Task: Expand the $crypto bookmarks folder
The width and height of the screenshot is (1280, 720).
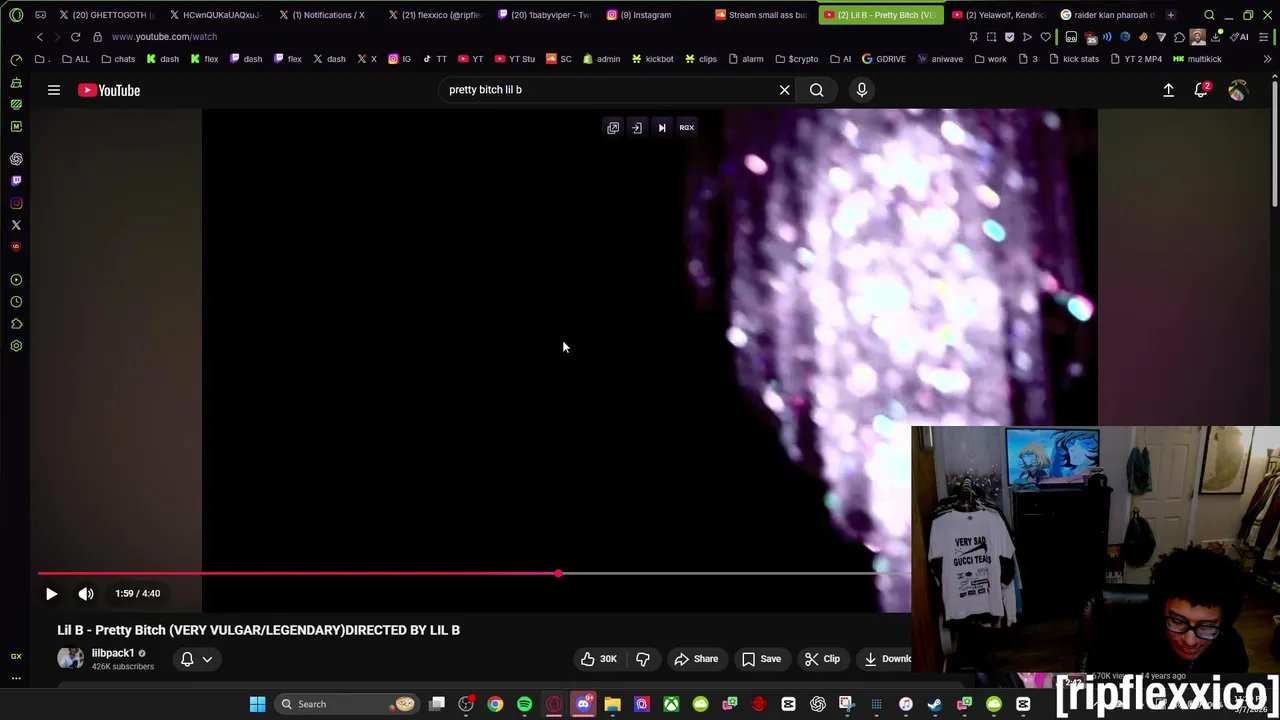Action: click(796, 59)
